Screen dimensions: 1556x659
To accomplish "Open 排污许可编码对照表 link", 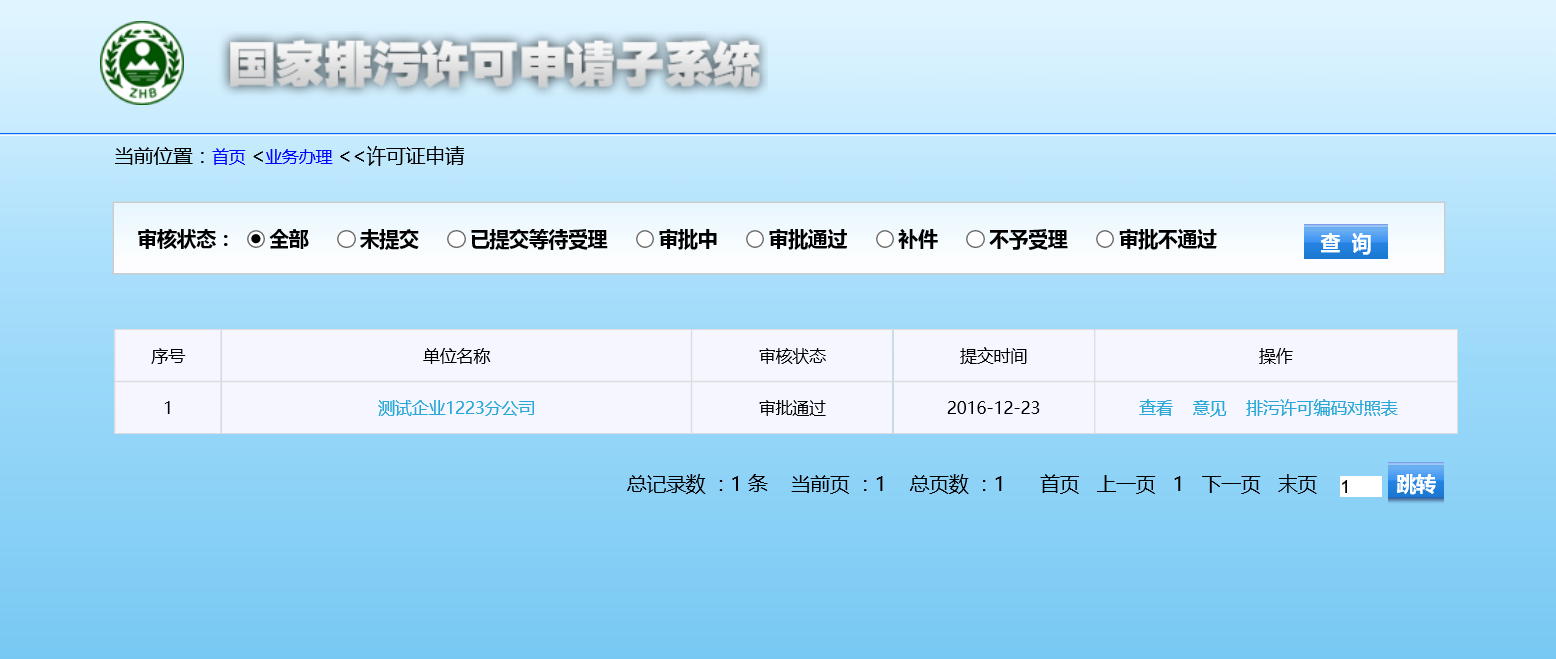I will [1321, 408].
